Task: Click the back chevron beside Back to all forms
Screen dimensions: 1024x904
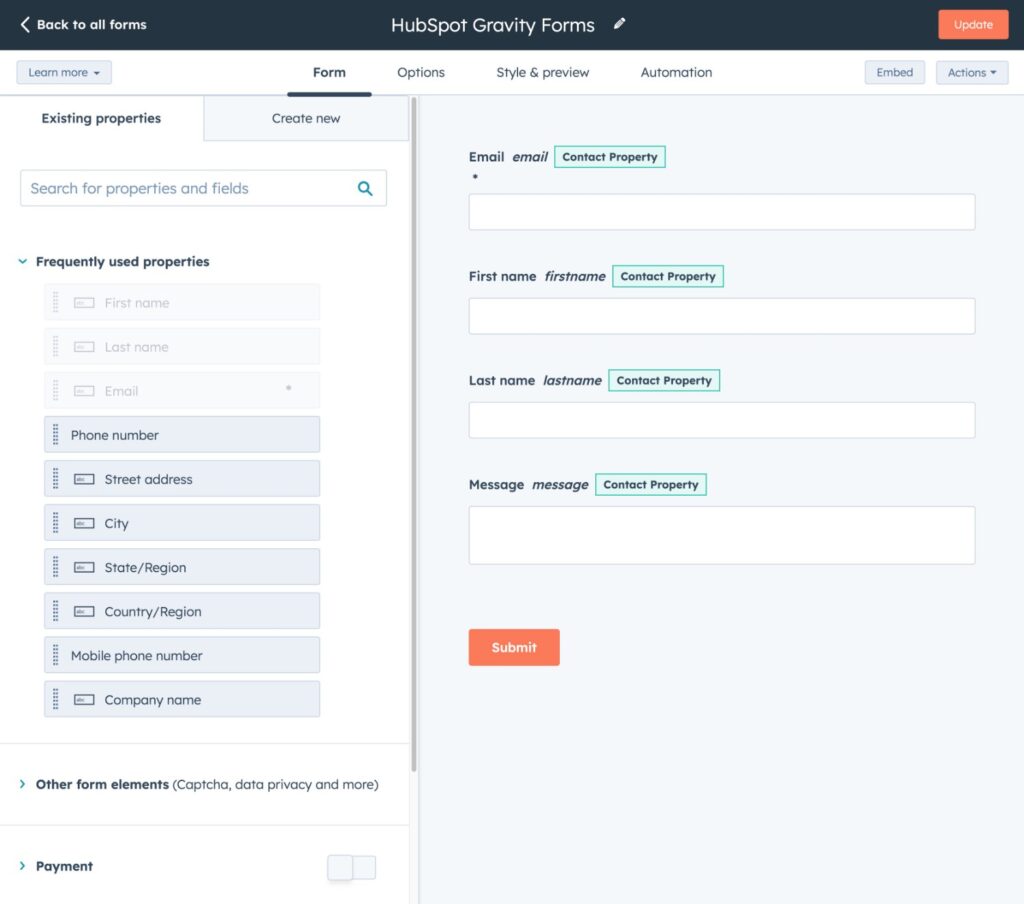Action: pyautogui.click(x=25, y=25)
